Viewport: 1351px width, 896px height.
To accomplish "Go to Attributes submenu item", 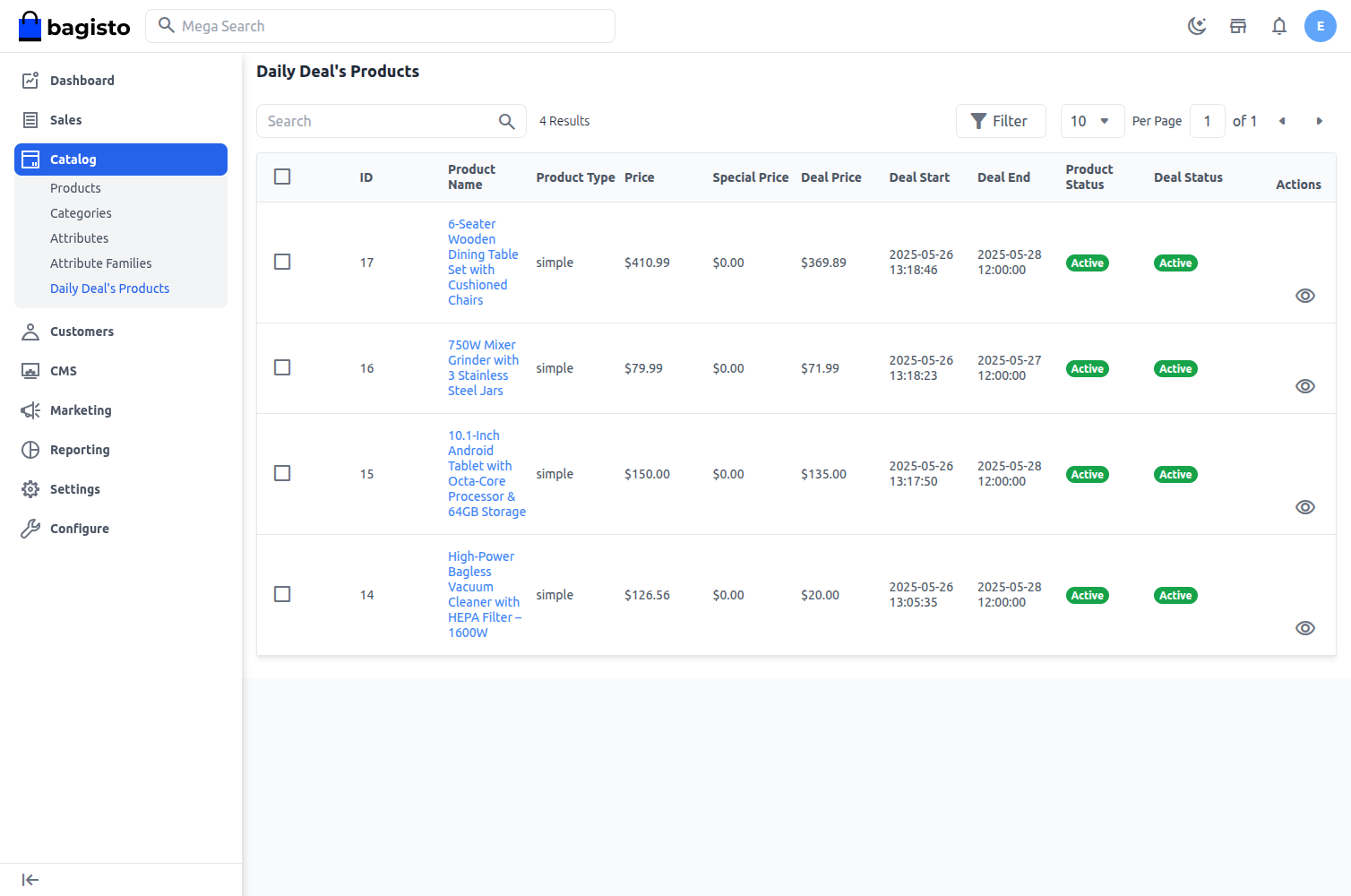I will pos(79,238).
